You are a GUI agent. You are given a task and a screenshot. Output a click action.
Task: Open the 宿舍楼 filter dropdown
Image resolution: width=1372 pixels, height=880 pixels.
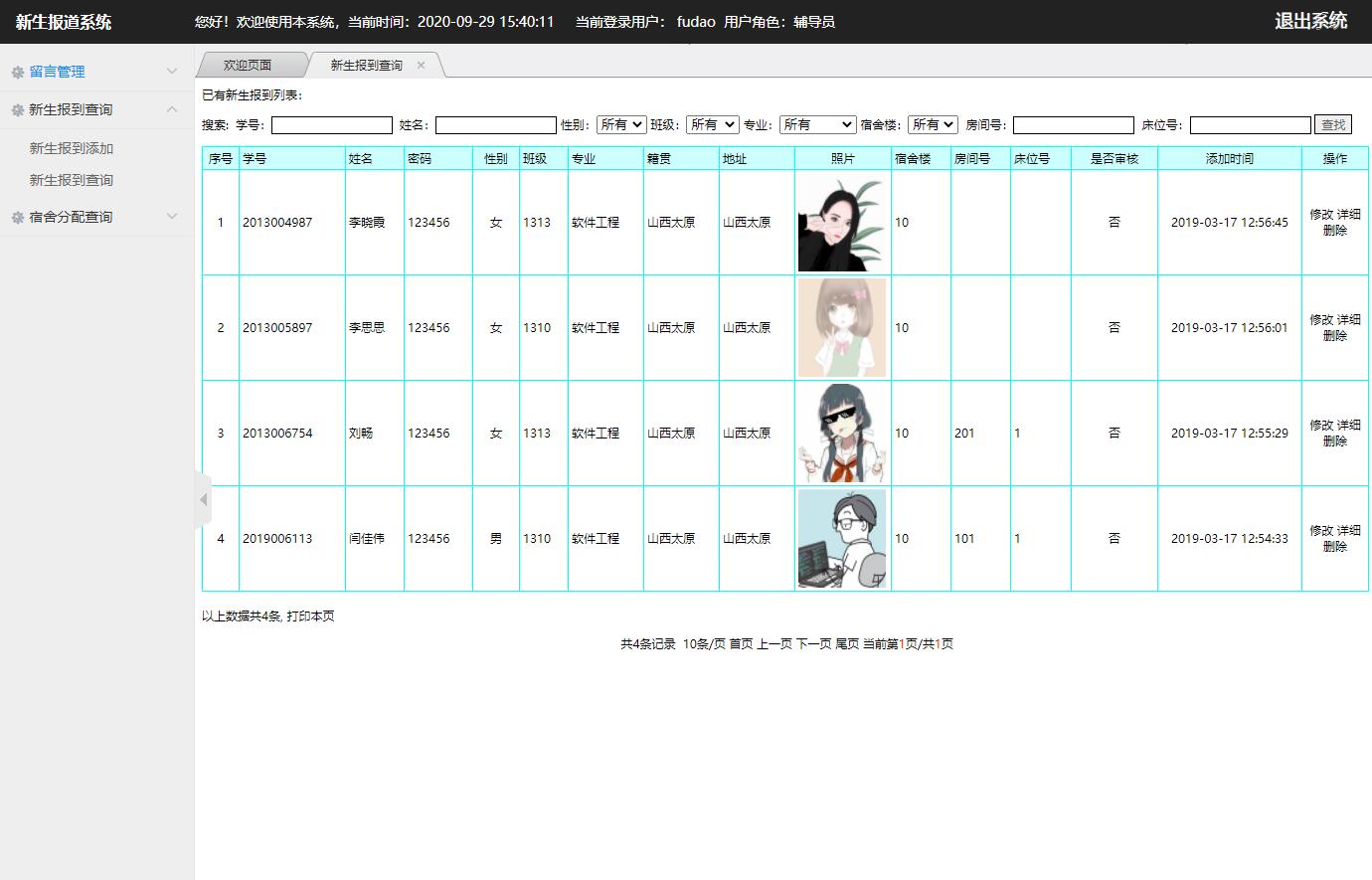click(x=932, y=124)
